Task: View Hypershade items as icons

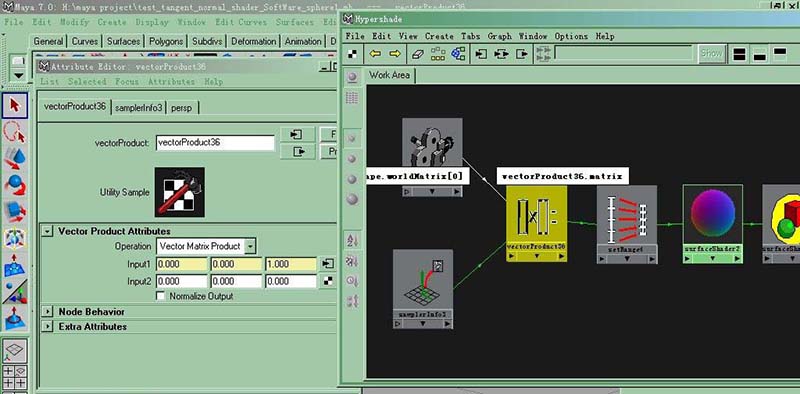Action: 352,77
